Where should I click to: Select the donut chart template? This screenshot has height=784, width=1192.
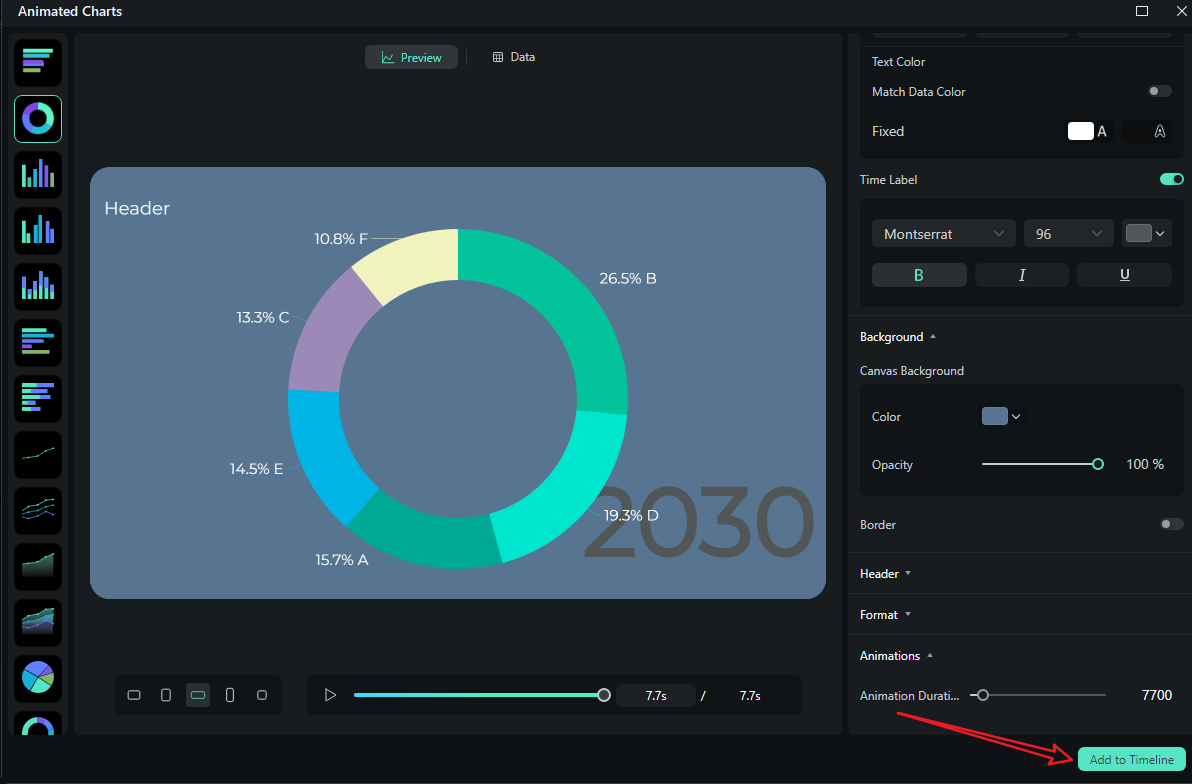click(37, 119)
